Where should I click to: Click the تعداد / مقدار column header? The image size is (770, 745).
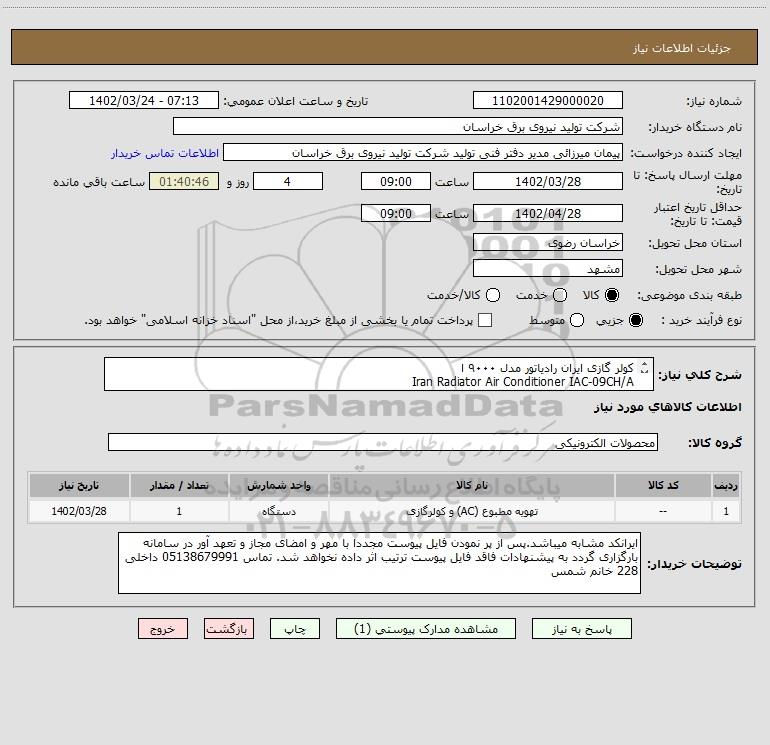tap(179, 485)
